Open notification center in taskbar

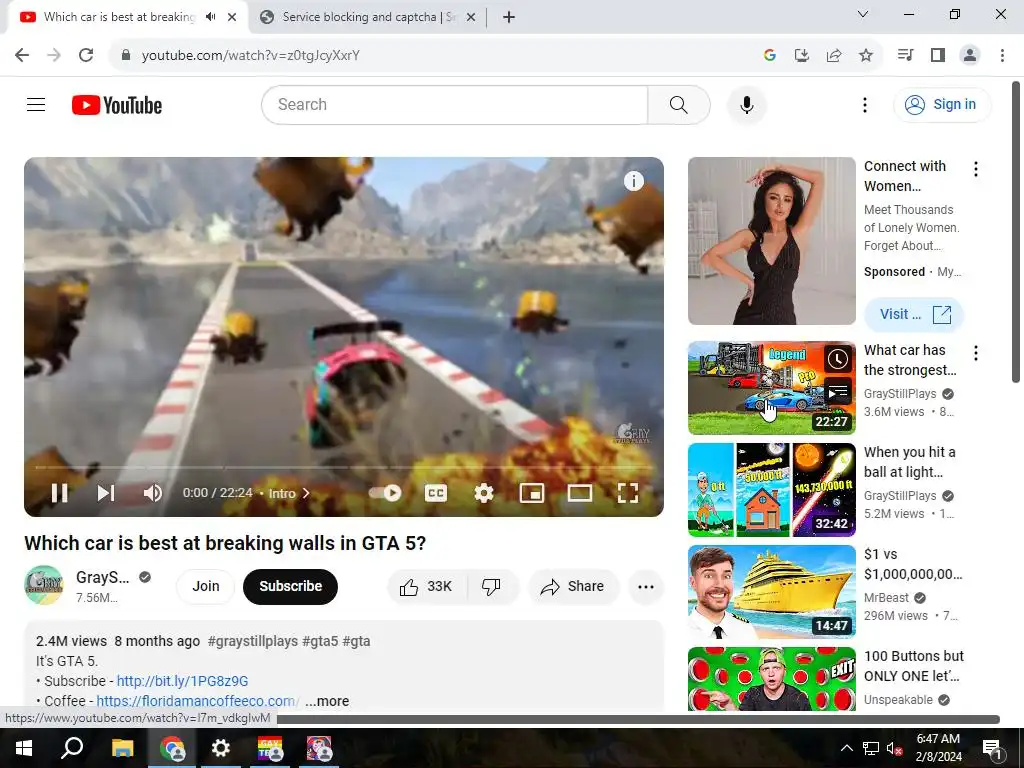[x=992, y=748]
